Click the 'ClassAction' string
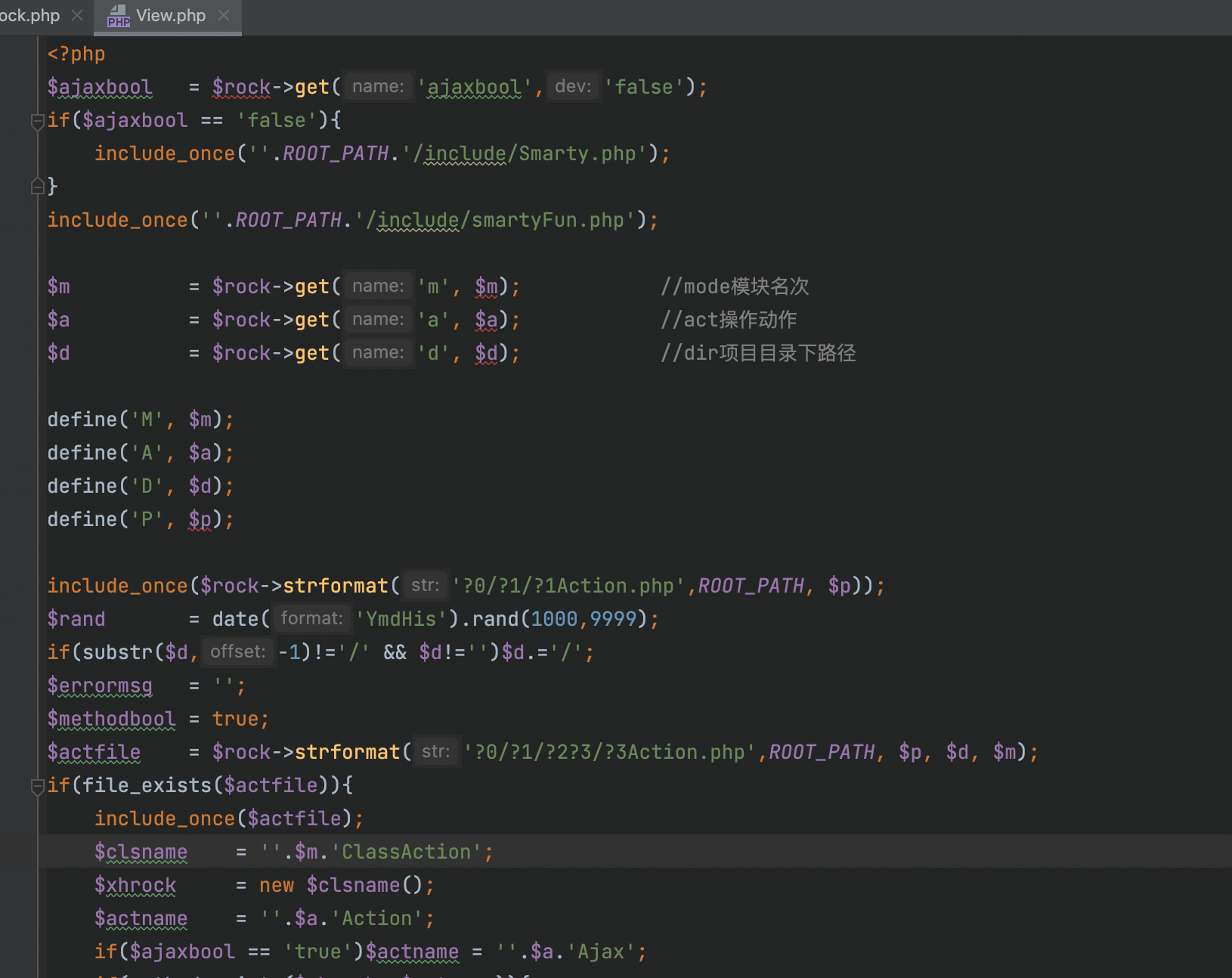The image size is (1232, 978). (x=407, y=853)
